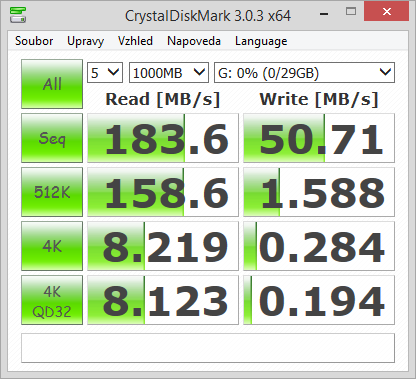The image size is (416, 379).
Task: Click the empty comment field at bottom
Action: [x=208, y=348]
